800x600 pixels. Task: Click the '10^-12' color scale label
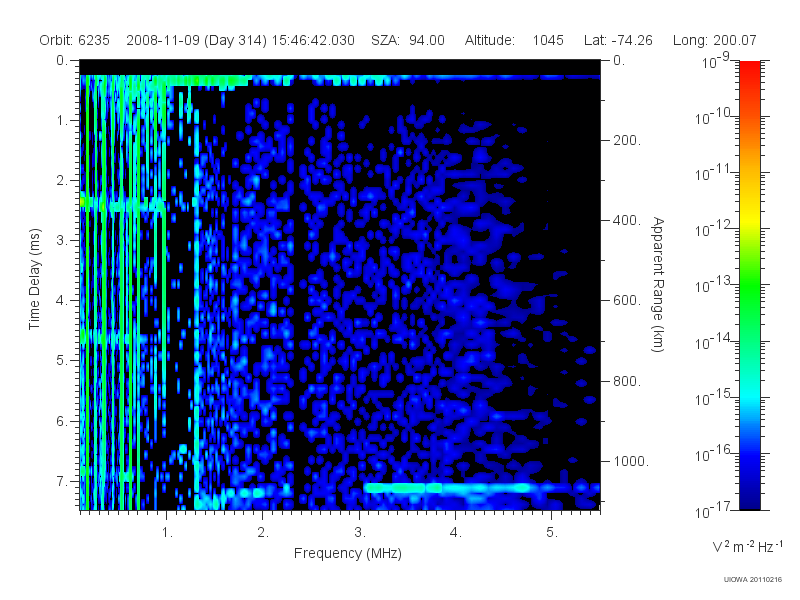(715, 228)
